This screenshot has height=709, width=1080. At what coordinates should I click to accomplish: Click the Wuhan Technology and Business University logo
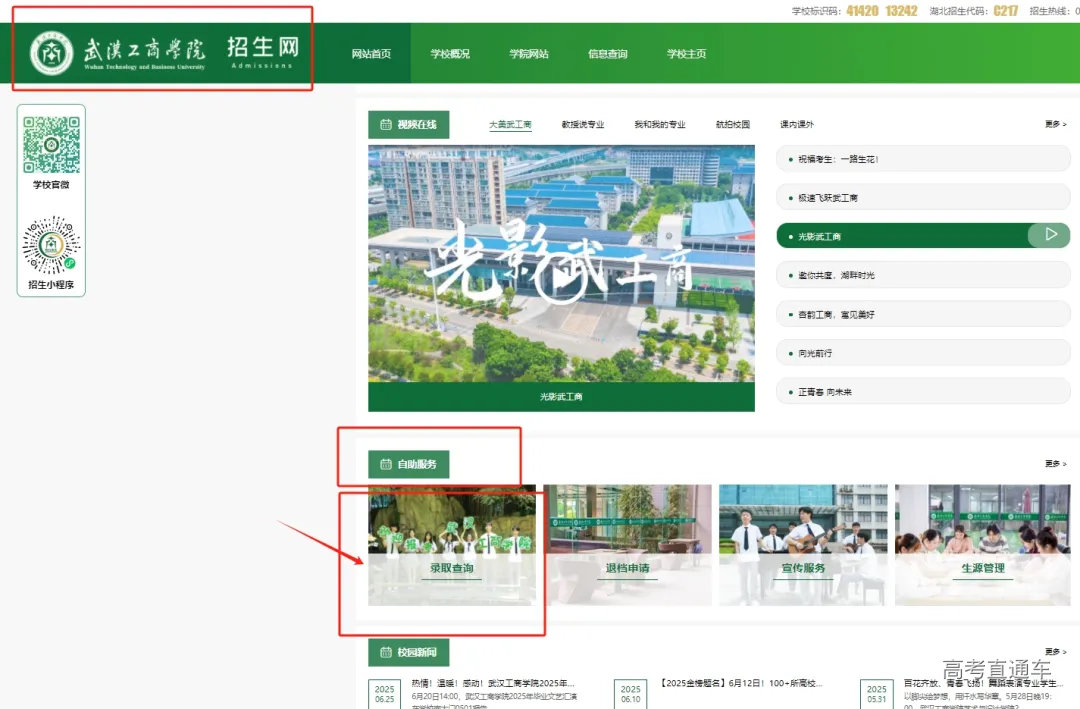pos(52,53)
